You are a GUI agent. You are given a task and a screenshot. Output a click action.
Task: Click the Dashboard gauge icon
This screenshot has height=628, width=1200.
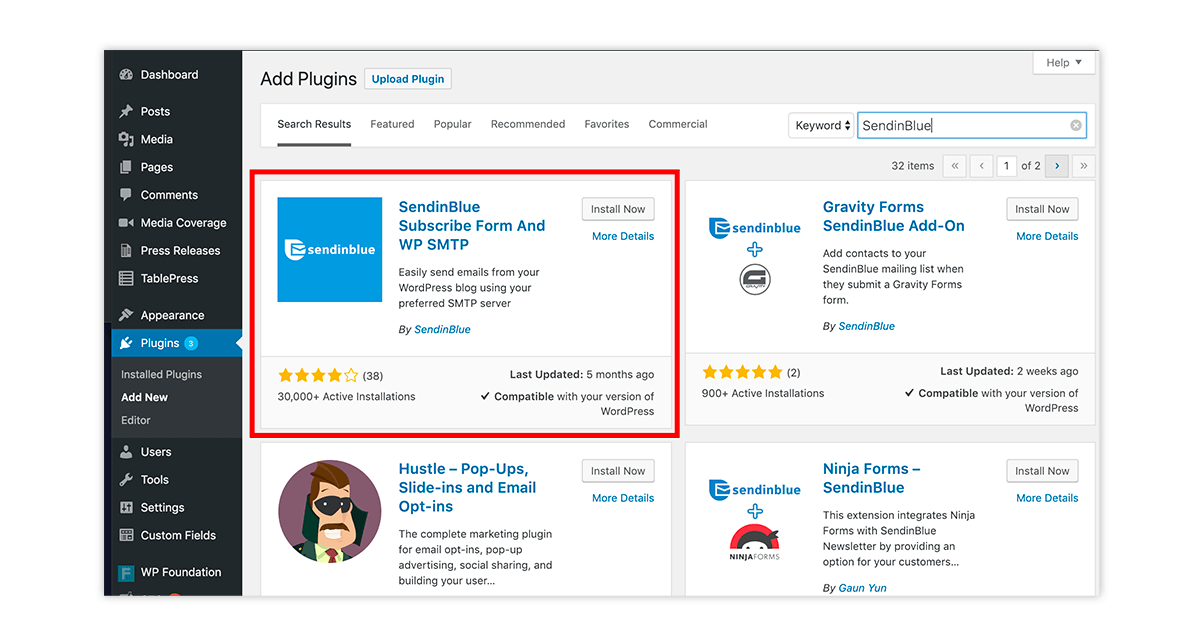[126, 75]
